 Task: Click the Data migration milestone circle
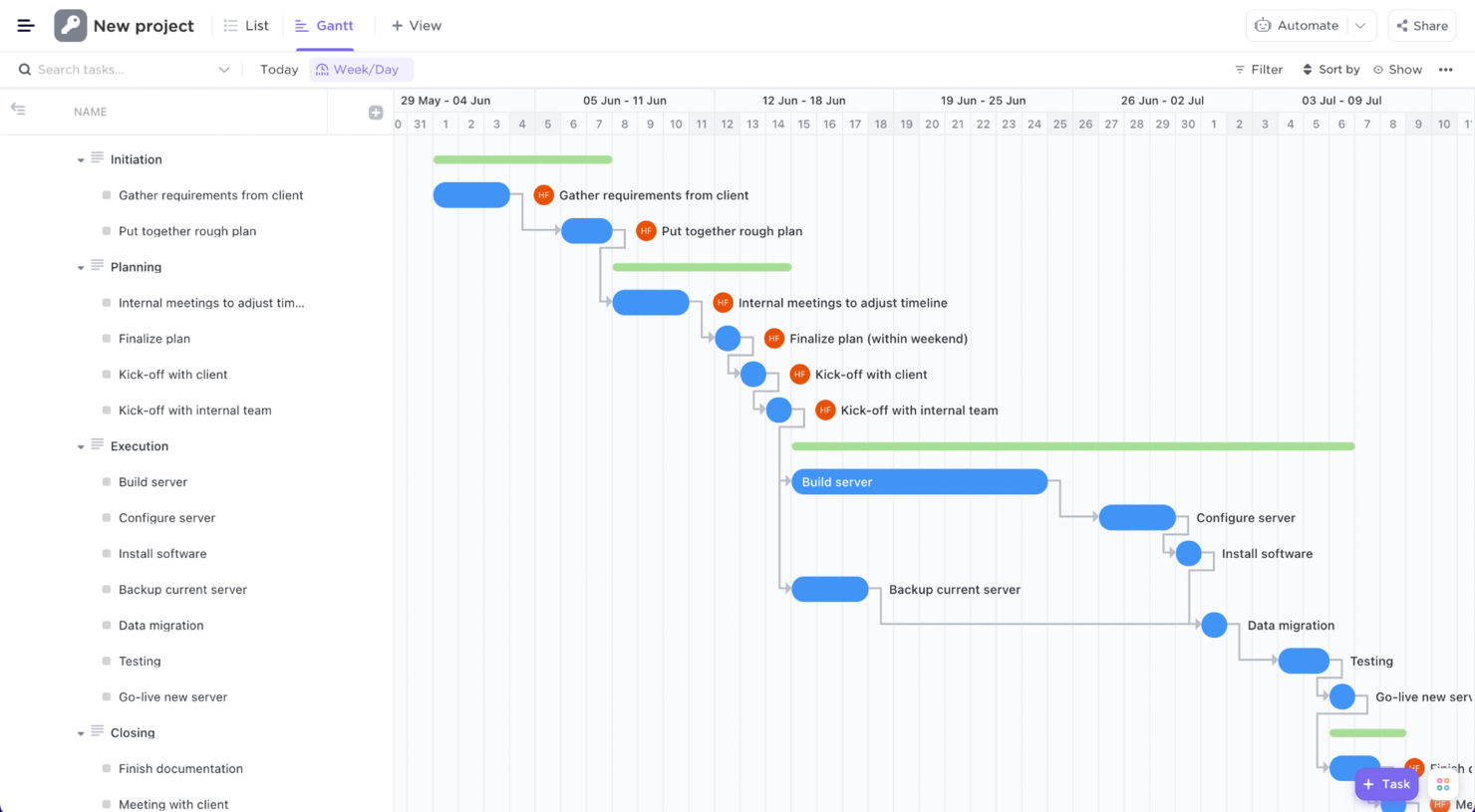coord(1214,626)
